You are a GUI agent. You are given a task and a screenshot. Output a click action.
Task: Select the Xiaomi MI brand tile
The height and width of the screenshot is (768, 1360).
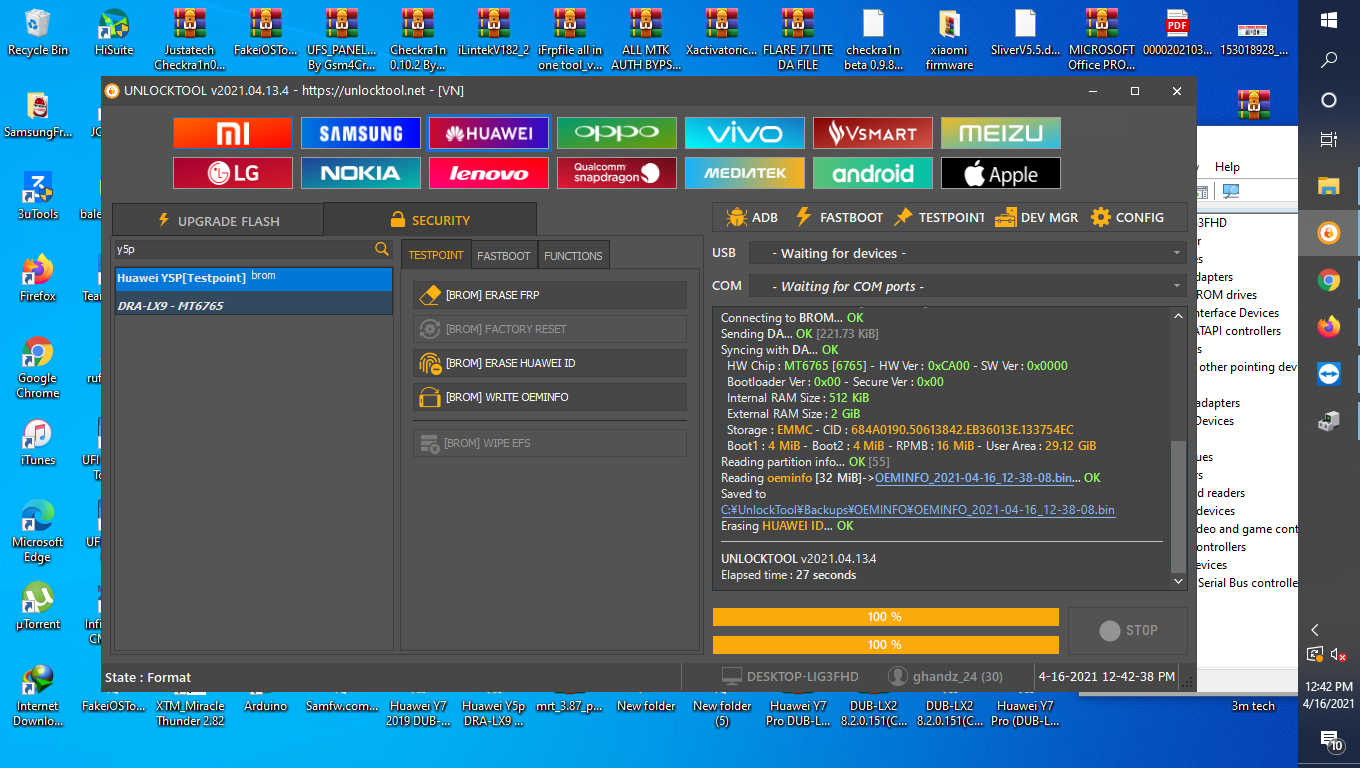(x=233, y=133)
